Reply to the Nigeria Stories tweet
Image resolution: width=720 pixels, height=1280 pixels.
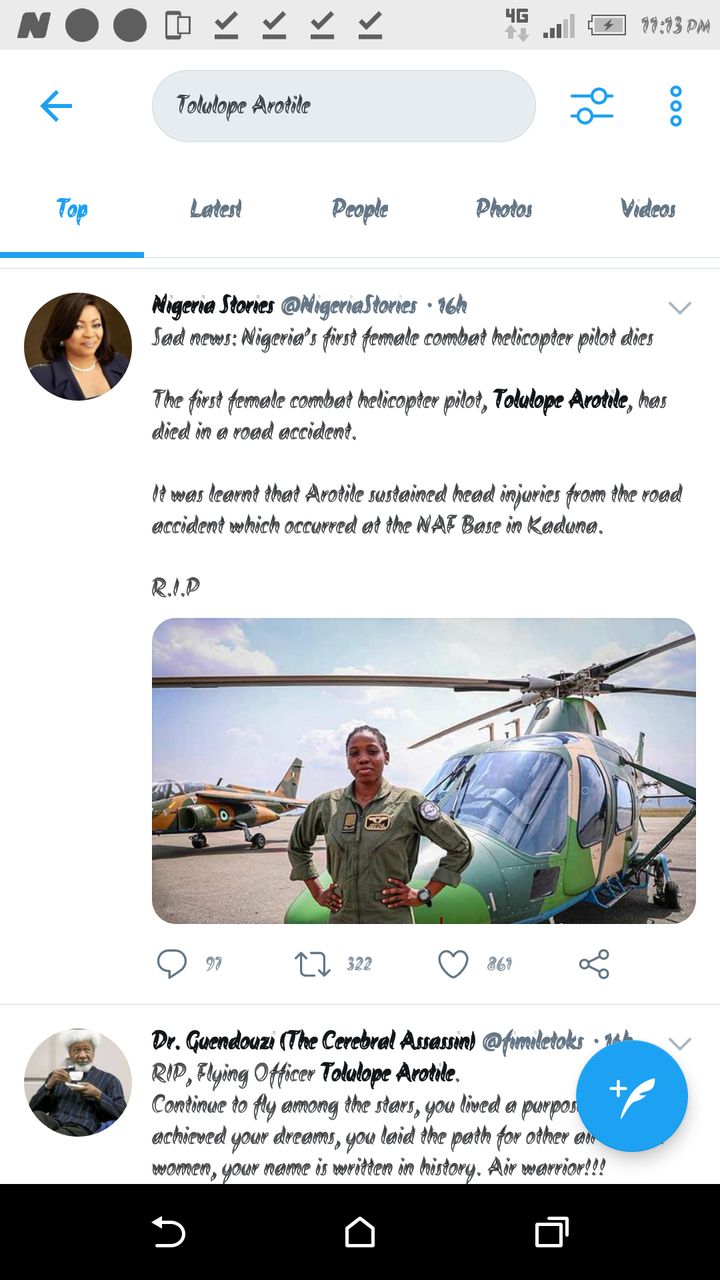tap(172, 964)
